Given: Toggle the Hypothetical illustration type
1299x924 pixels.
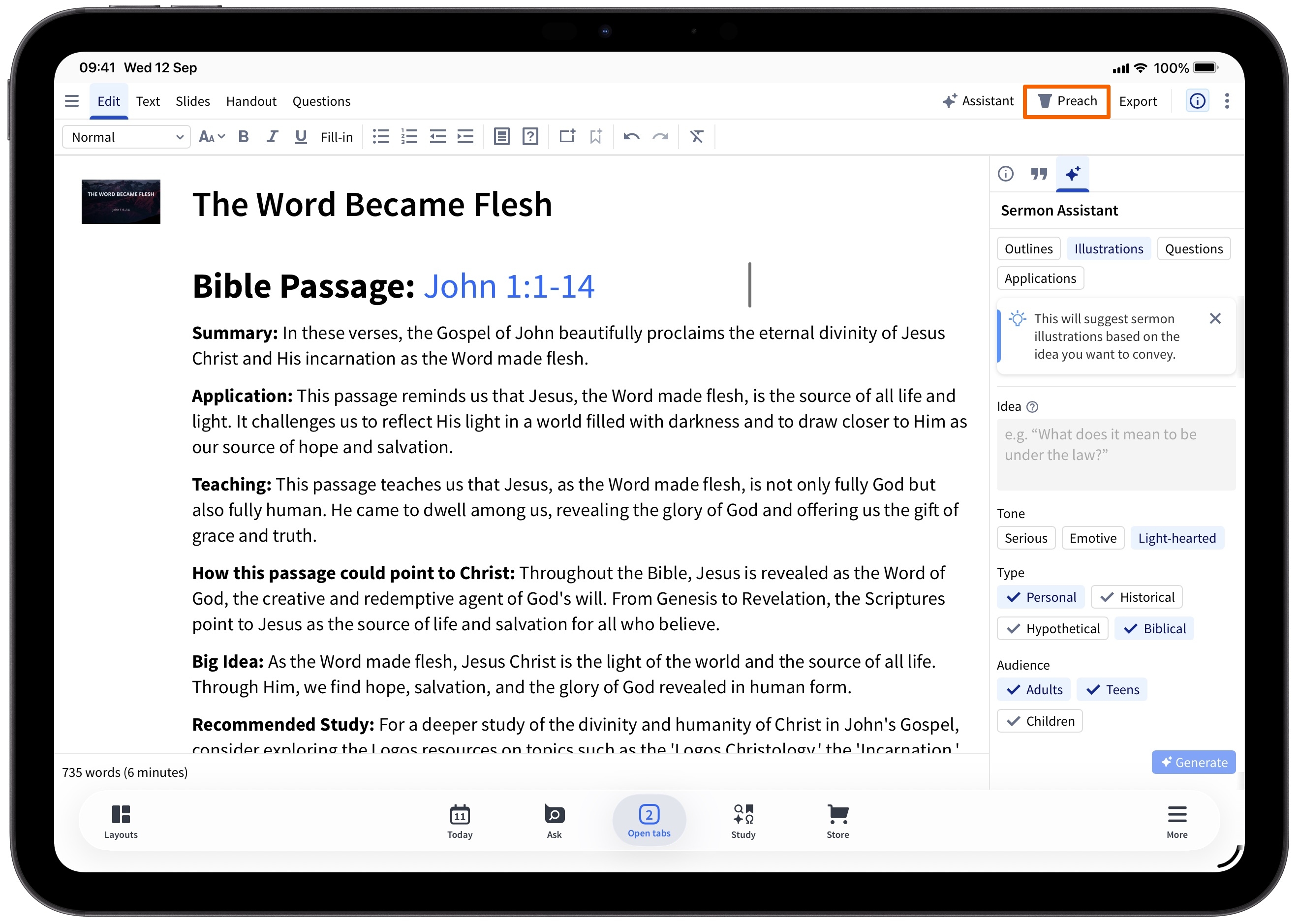Looking at the screenshot, I should click(1052, 629).
